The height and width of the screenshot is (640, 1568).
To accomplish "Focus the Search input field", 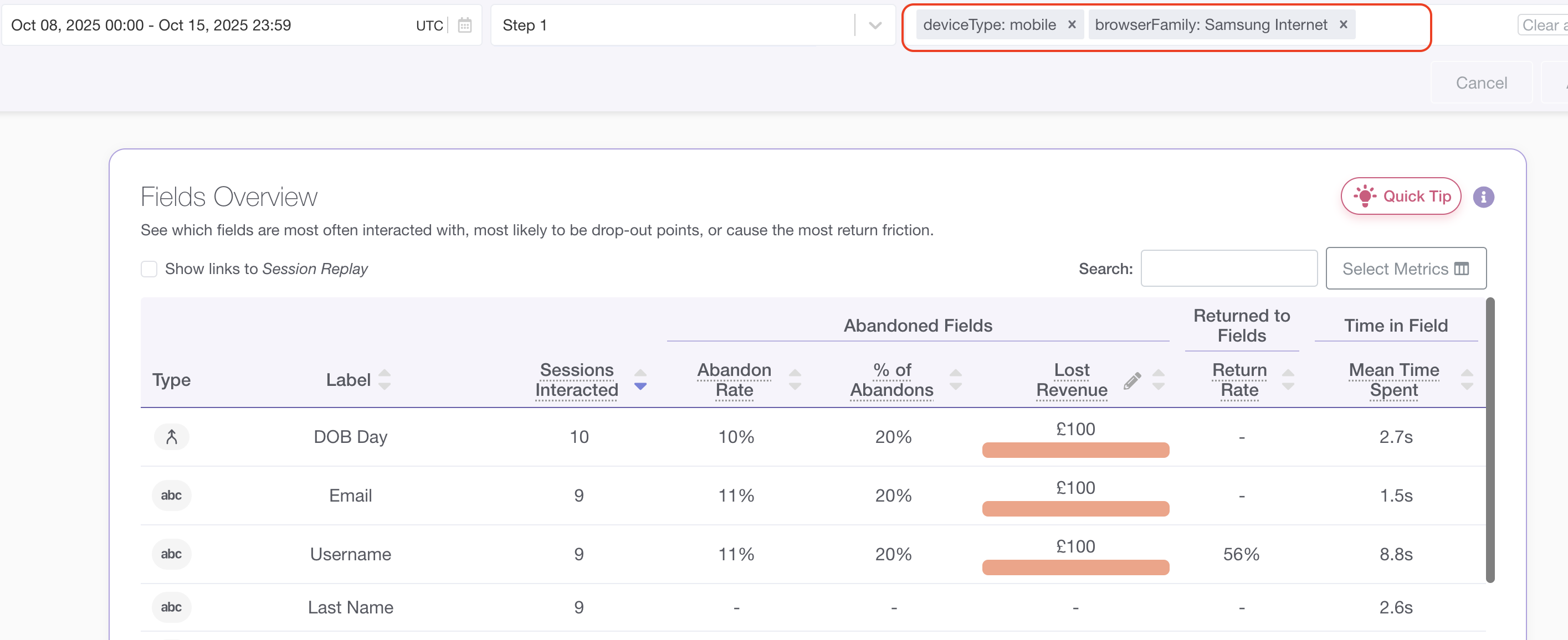I will click(x=1228, y=269).
